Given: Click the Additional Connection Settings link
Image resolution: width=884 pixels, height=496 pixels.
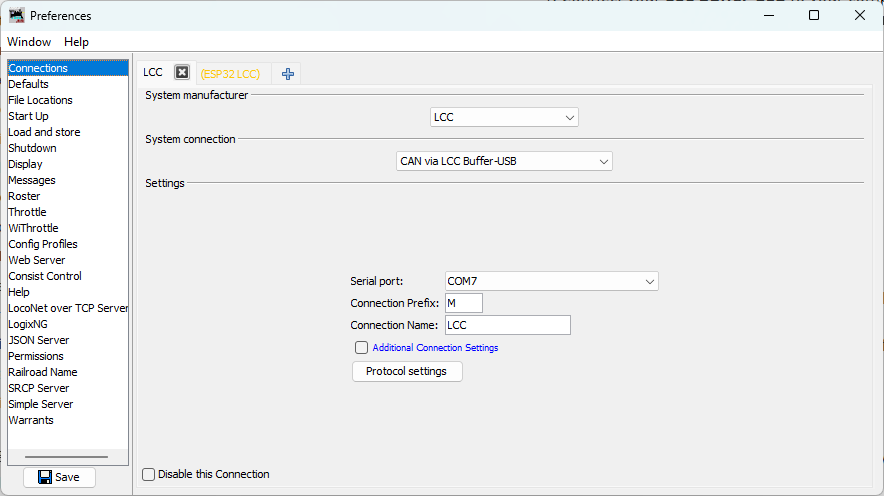Looking at the screenshot, I should (x=435, y=348).
